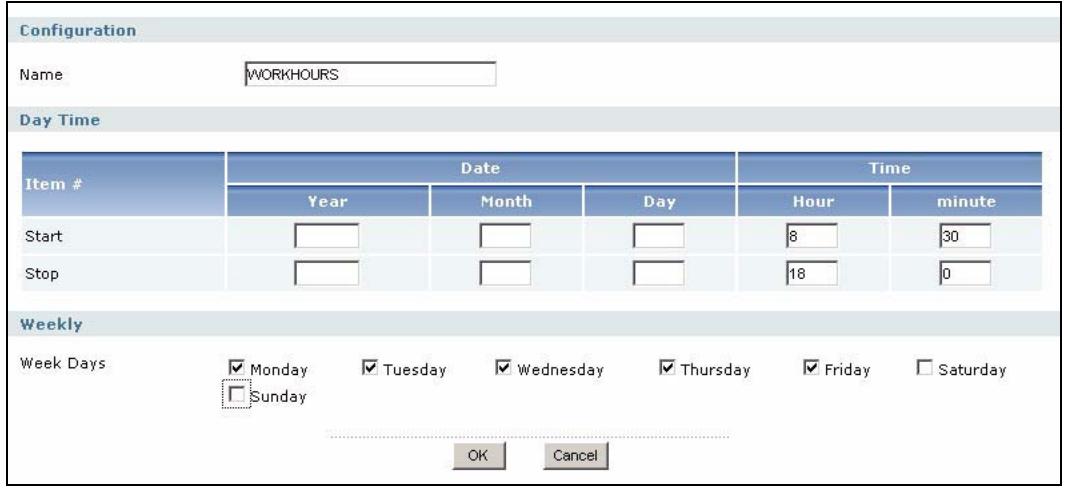Click the Stop Year input field
Viewport: 1070px width, 489px height.
tap(326, 273)
